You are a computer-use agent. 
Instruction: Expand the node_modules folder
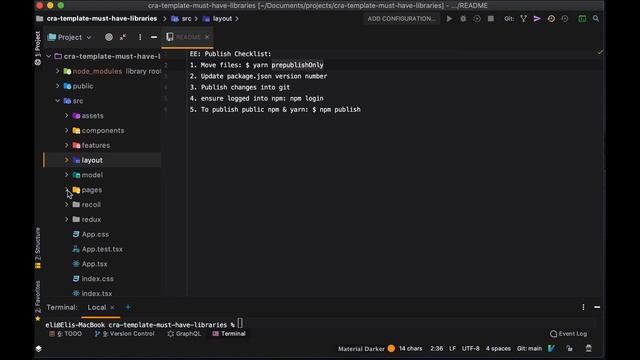[x=58, y=71]
